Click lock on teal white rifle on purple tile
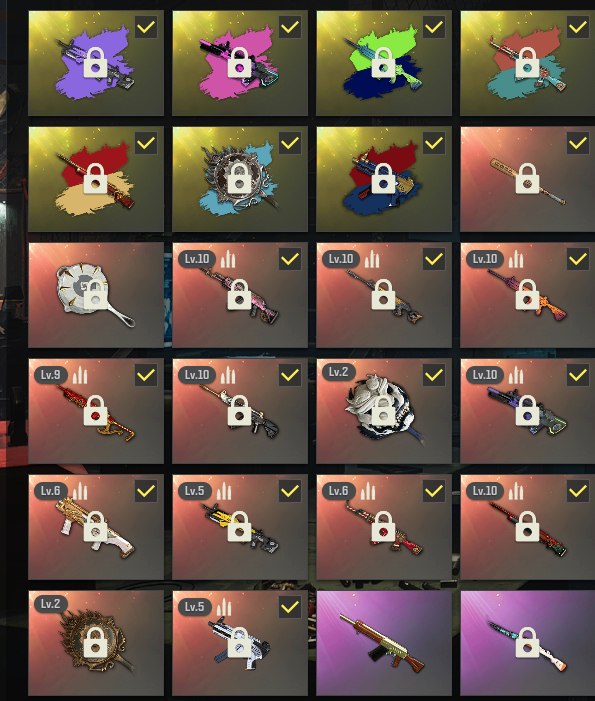 [x=527, y=642]
